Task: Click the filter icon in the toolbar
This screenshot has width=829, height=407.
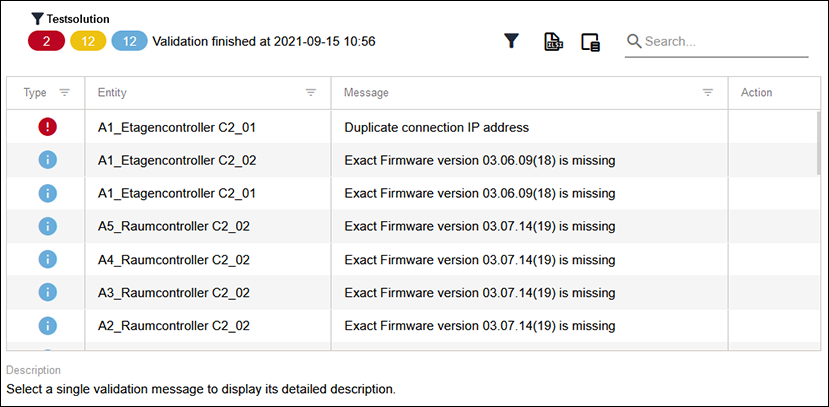Action: [510, 42]
